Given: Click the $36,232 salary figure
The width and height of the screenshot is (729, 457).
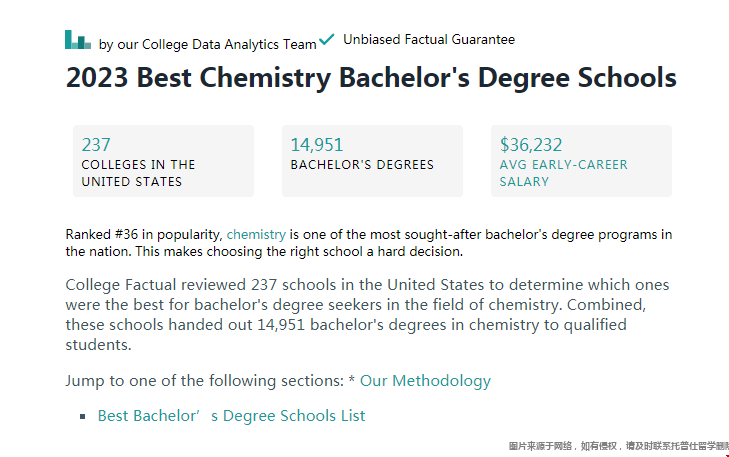Looking at the screenshot, I should pos(530,145).
